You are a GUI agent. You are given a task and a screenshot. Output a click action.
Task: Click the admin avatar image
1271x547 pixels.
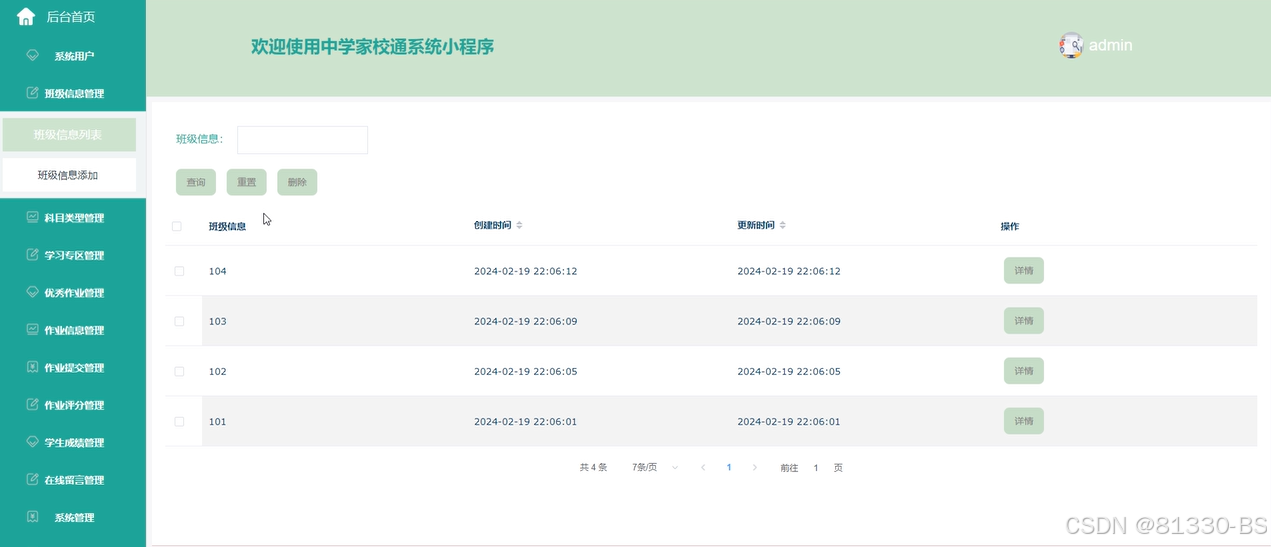point(1071,45)
